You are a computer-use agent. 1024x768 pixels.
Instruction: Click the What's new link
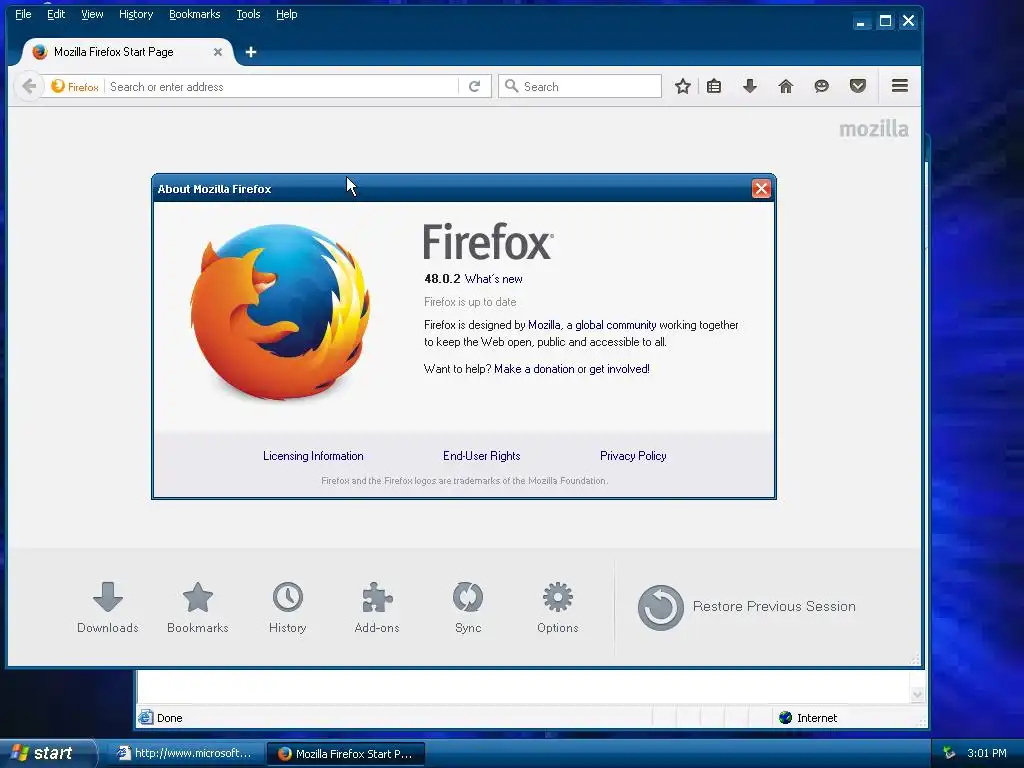click(x=493, y=279)
